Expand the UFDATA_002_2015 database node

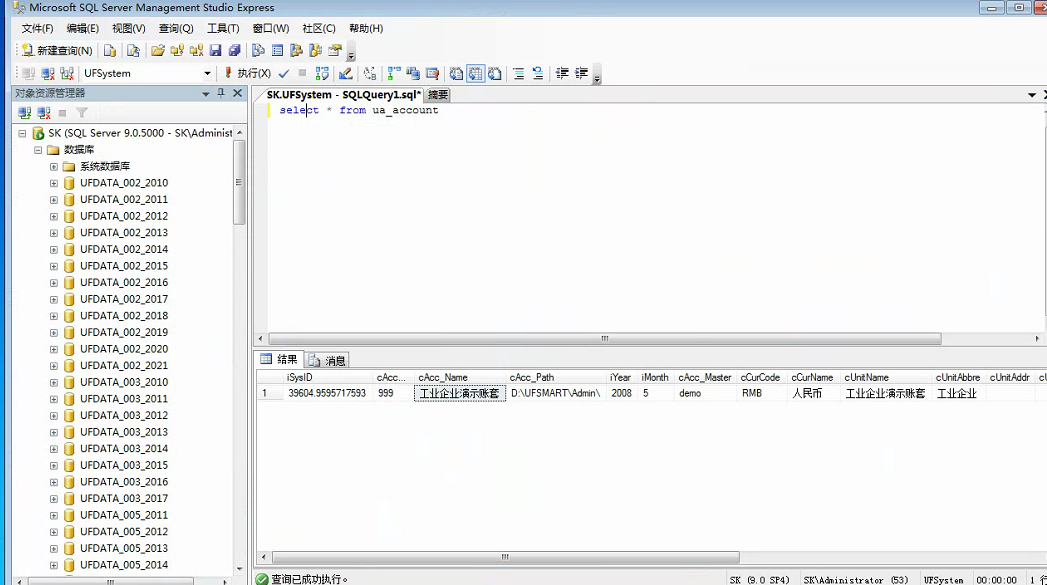tap(54, 266)
